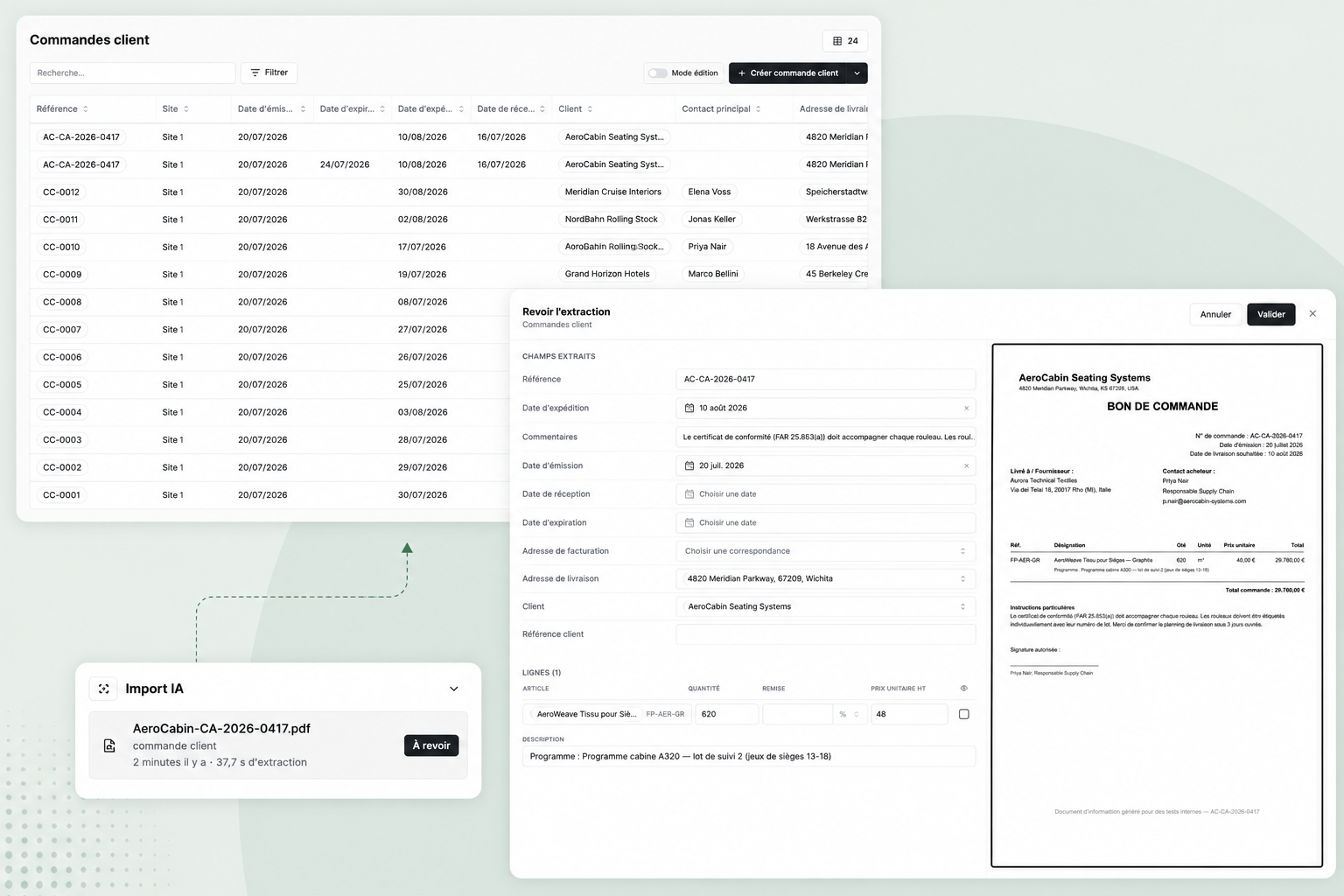
Task: Close the Revoir l'extraction panel
Action: [x=1312, y=313]
